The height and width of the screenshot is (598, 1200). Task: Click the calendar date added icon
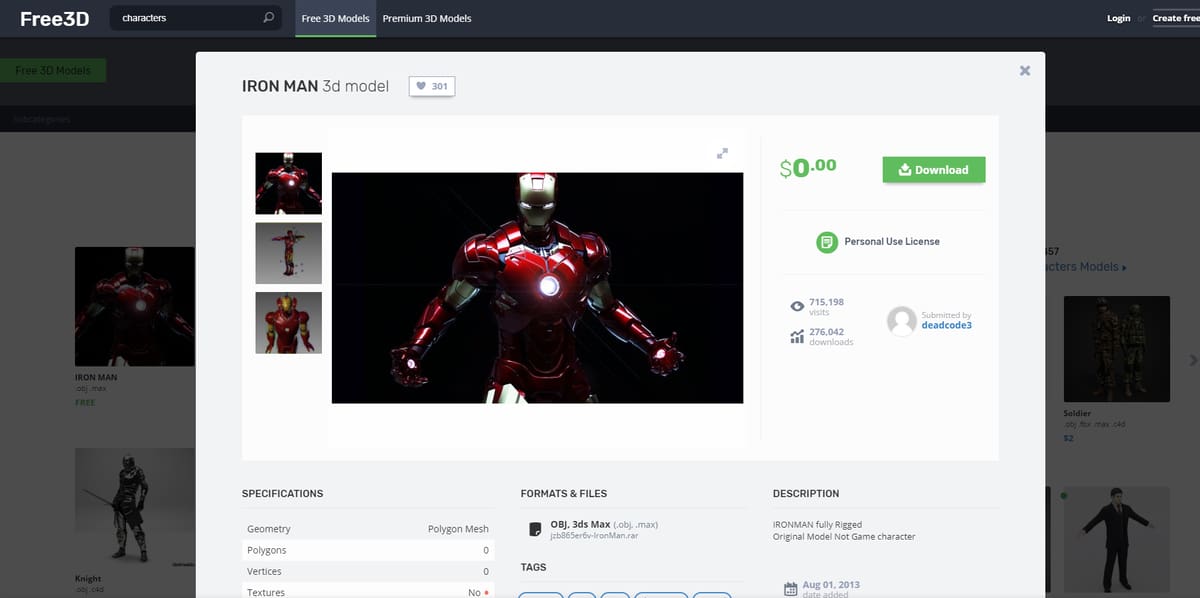click(x=790, y=588)
